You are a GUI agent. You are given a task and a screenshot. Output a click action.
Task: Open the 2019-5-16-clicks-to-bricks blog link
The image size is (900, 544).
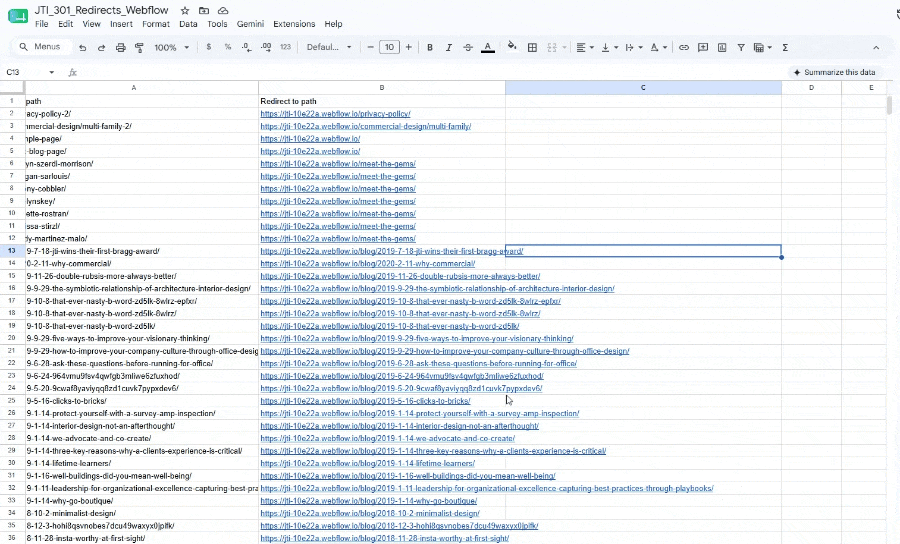tap(365, 401)
